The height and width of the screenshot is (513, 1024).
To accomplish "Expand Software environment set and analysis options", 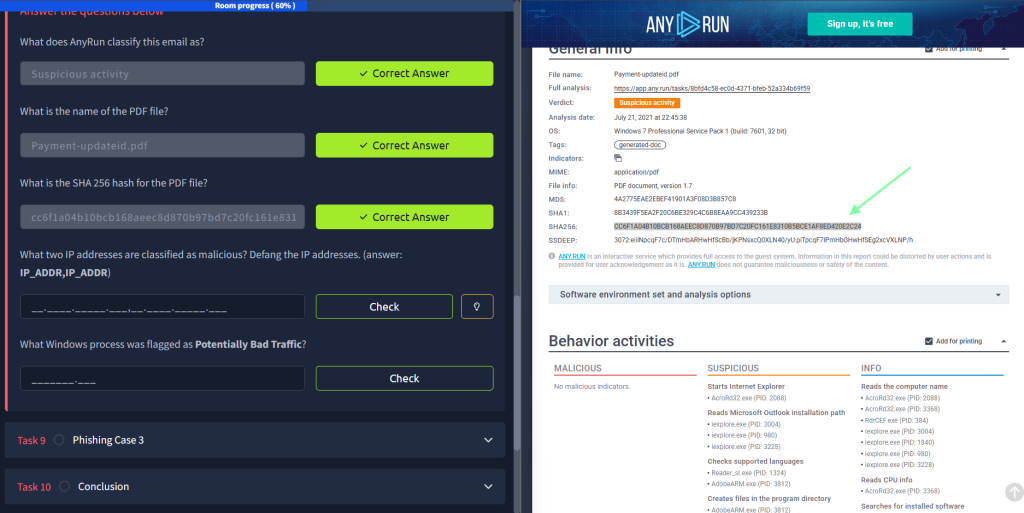I will [778, 295].
